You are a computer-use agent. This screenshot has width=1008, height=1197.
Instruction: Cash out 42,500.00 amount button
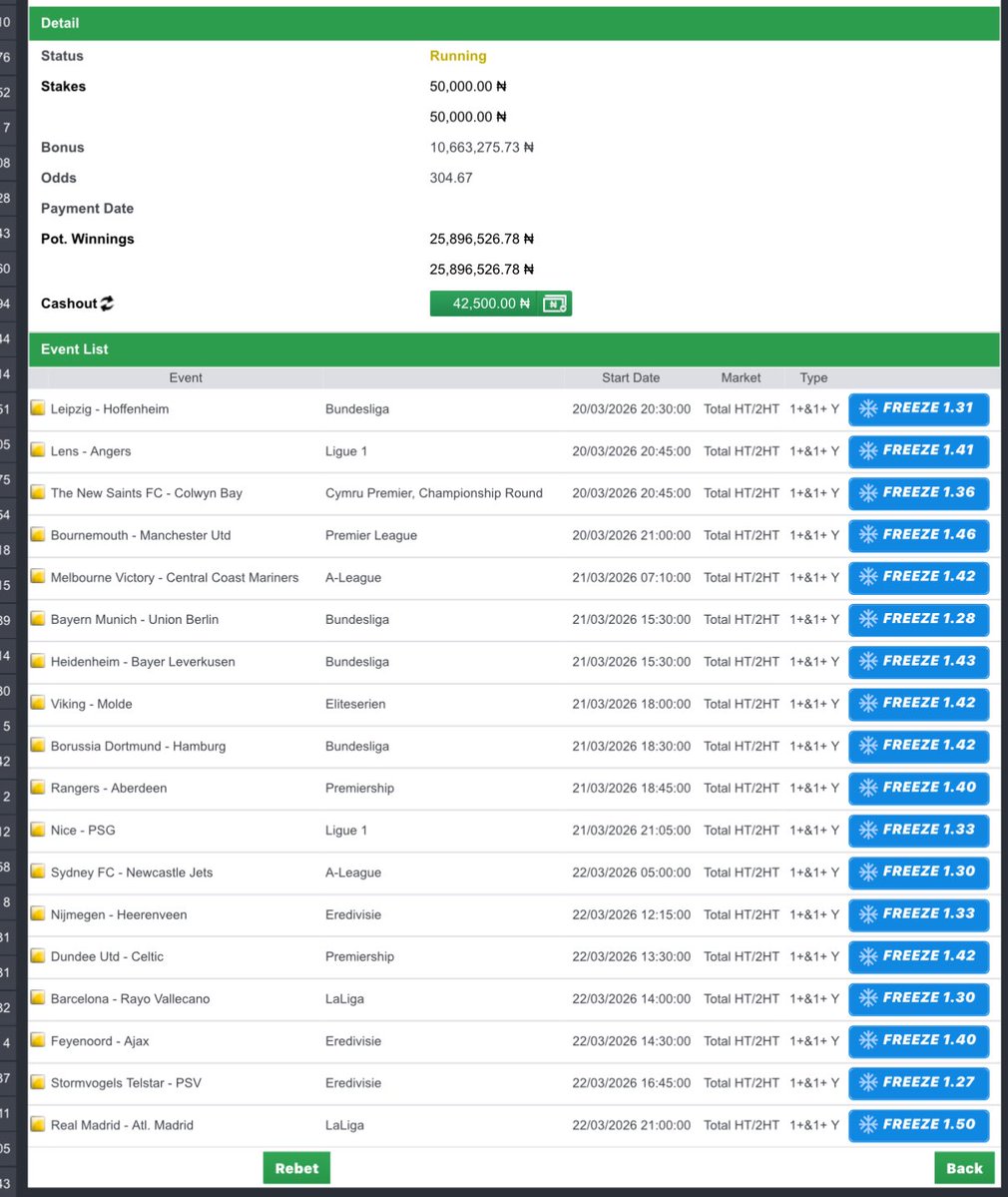point(484,303)
